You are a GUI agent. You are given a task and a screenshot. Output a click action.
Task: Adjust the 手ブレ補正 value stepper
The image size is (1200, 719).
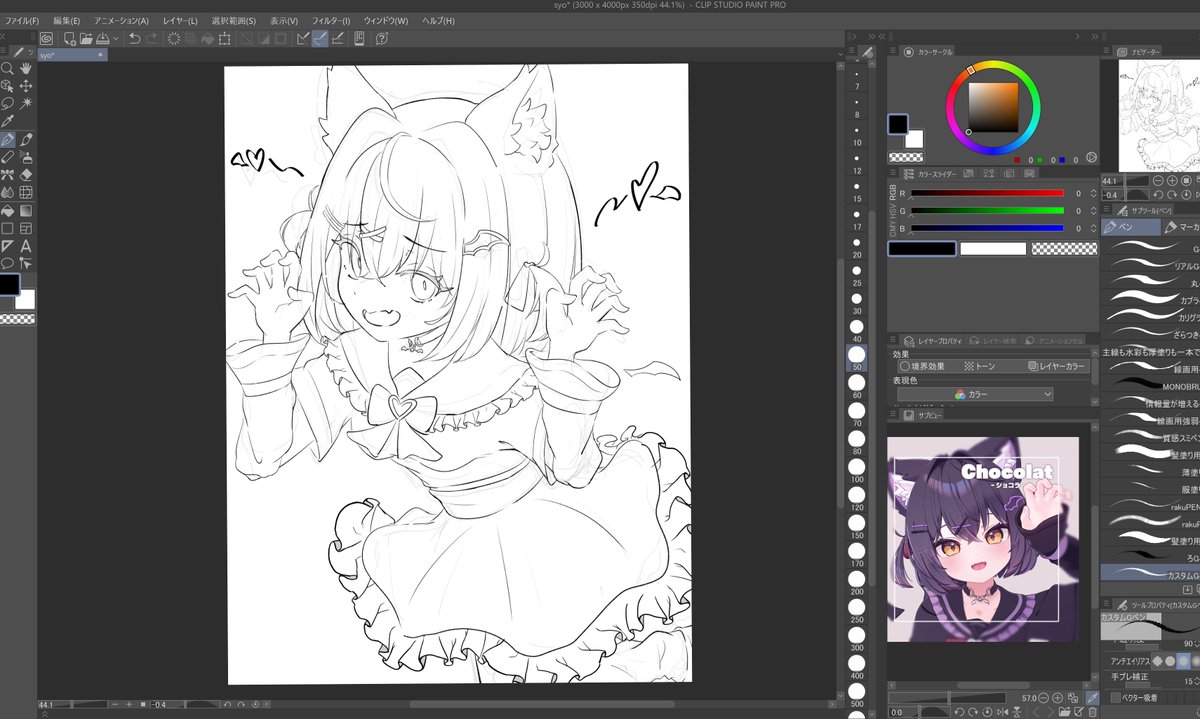(x=1196, y=681)
